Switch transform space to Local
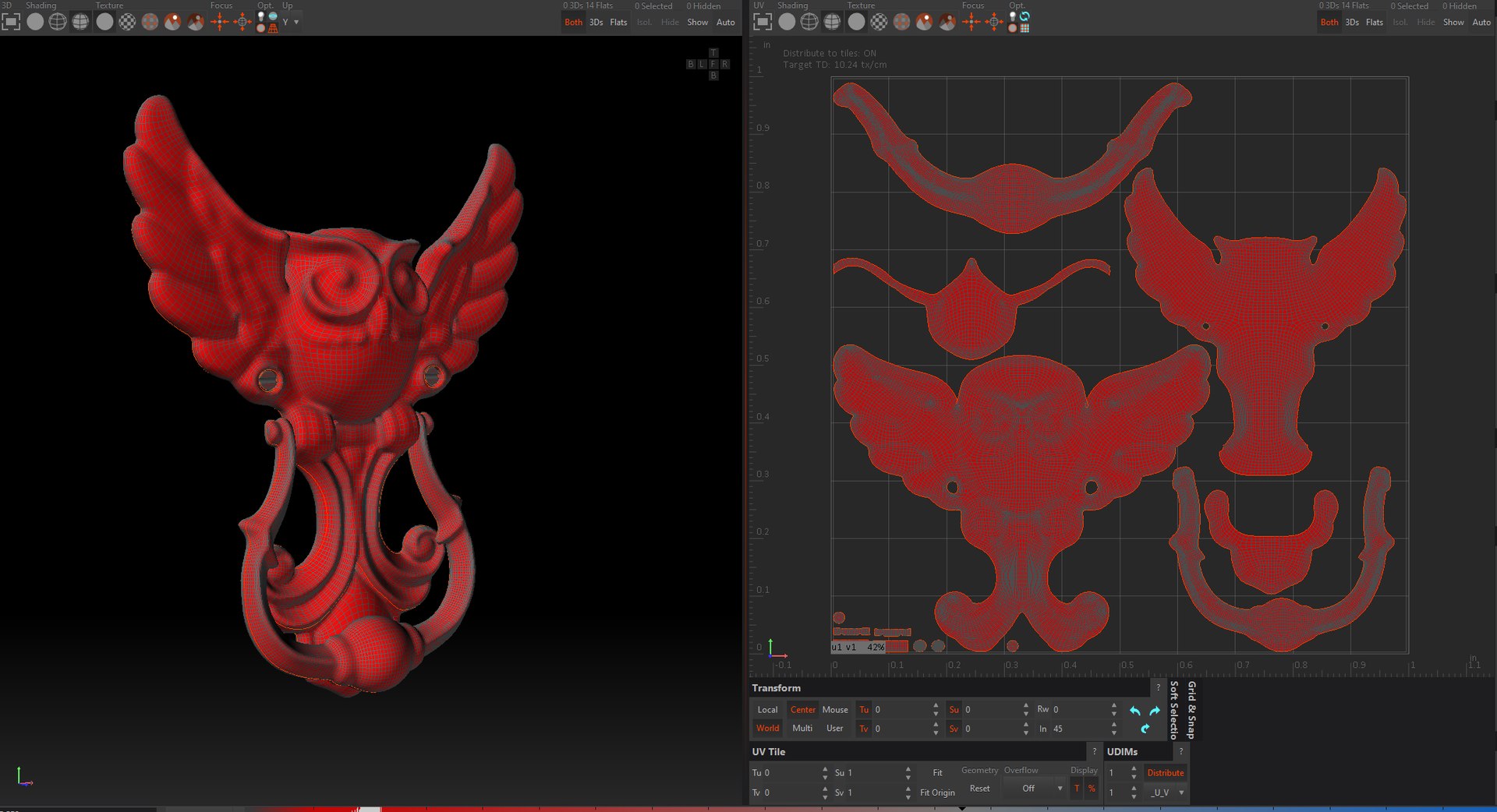Screen dimensions: 1497x812 [x=767, y=710]
